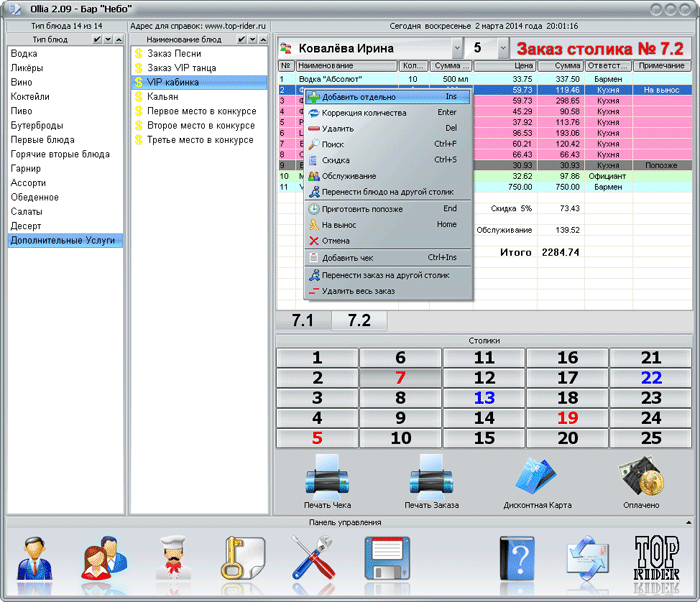This screenshot has height=602, width=700.
Task: Click the Печать Заказа printer icon
Action: (x=433, y=476)
